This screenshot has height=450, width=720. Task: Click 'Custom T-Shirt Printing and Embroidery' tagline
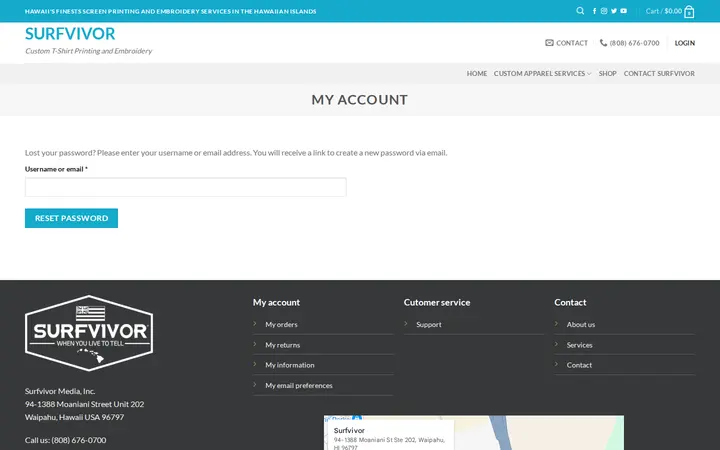tap(89, 51)
